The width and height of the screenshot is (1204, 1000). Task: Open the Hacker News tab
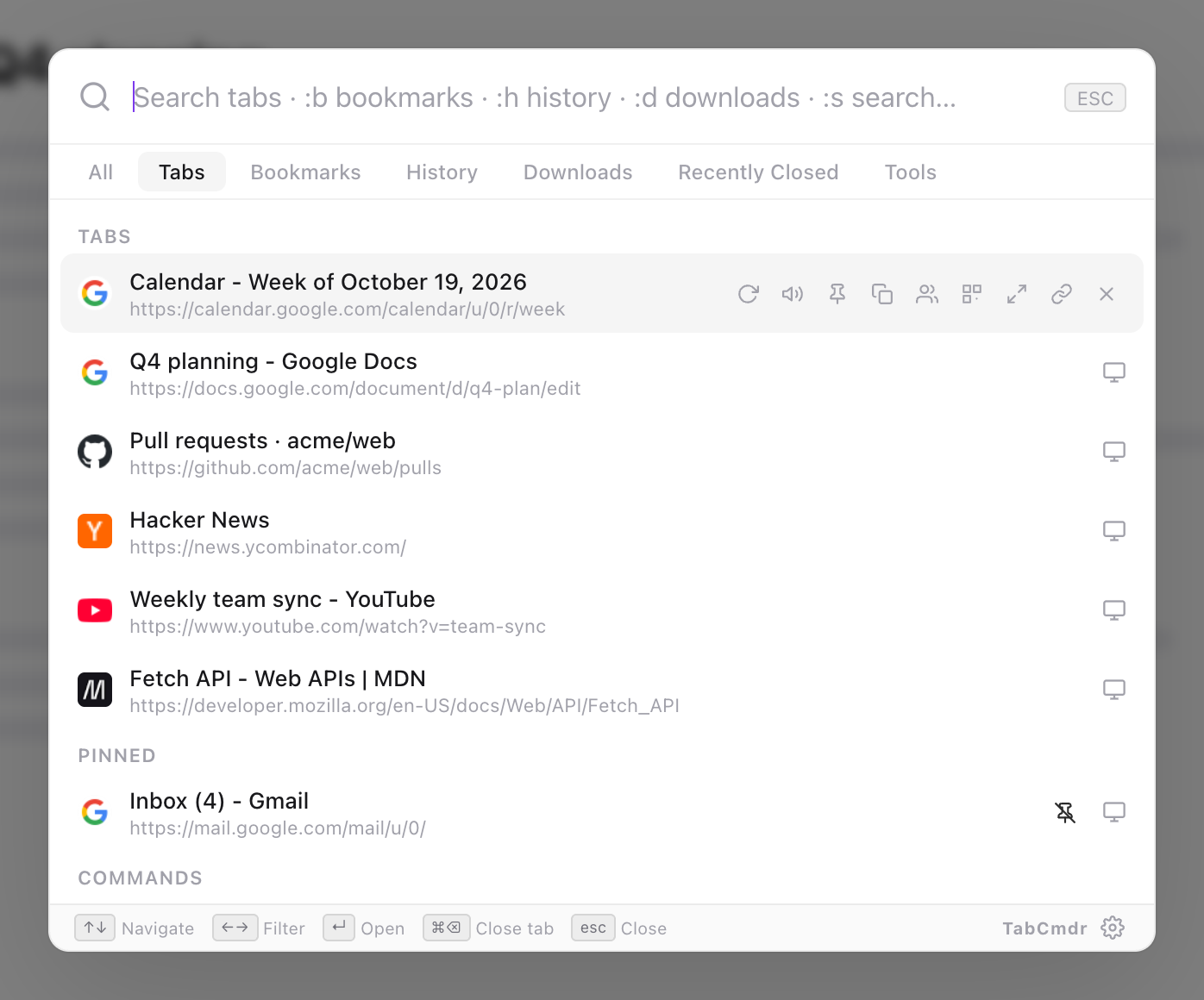click(x=602, y=531)
